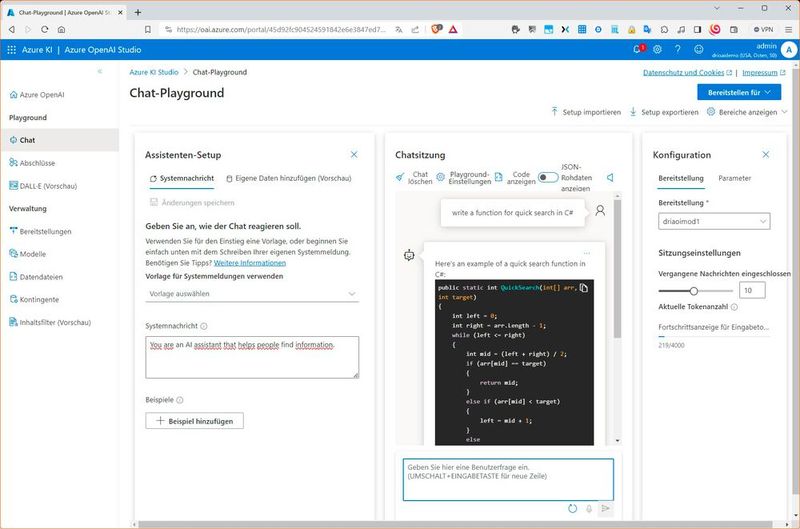The width and height of the screenshot is (800, 529).
Task: Open the help question mark icon
Action: coord(676,49)
